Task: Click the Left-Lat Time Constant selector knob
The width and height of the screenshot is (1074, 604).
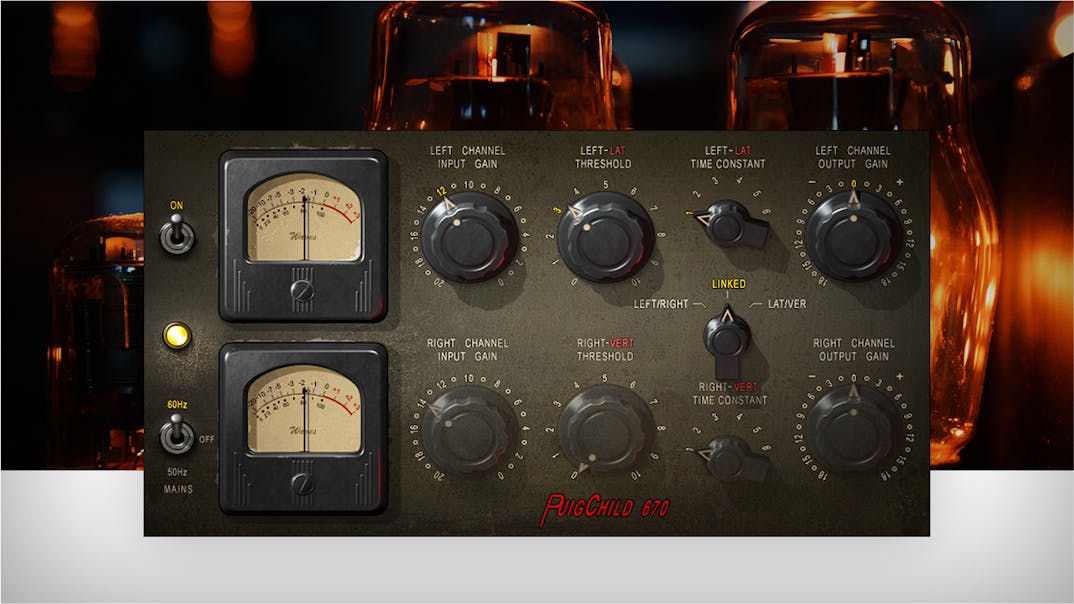Action: 729,224
